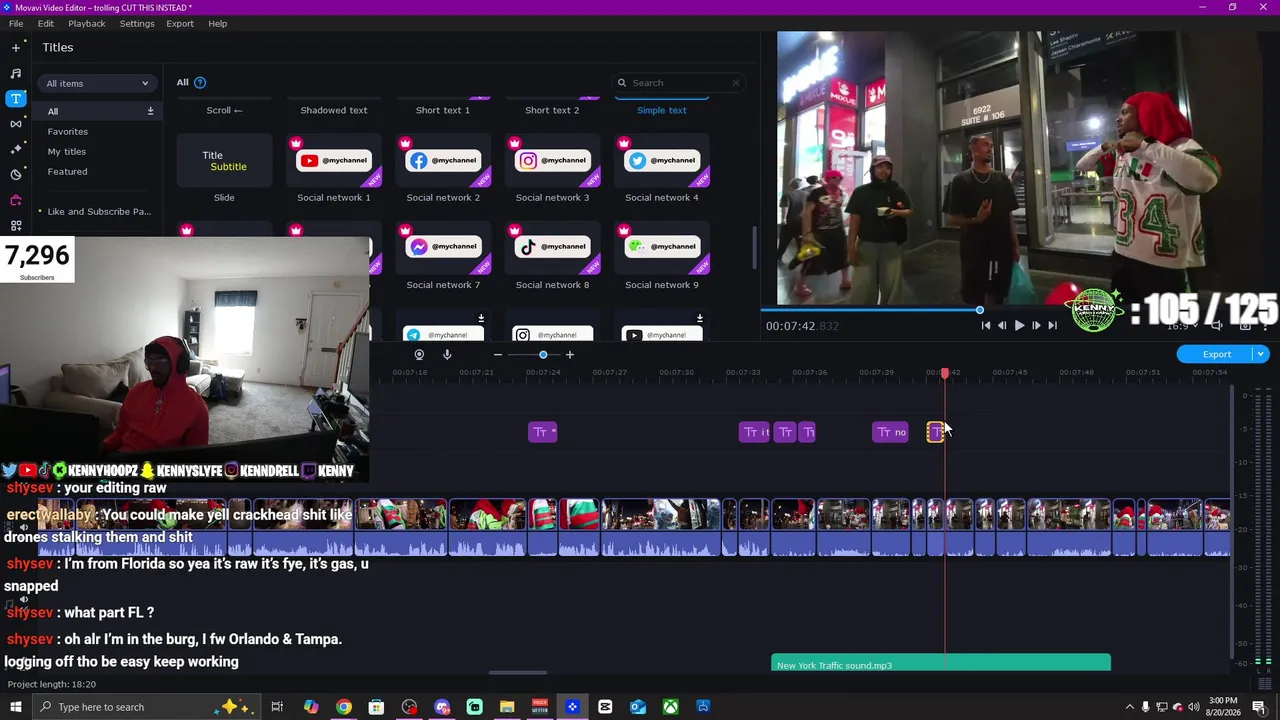The image size is (1280, 720).
Task: Open the Help menu
Action: coord(218,23)
